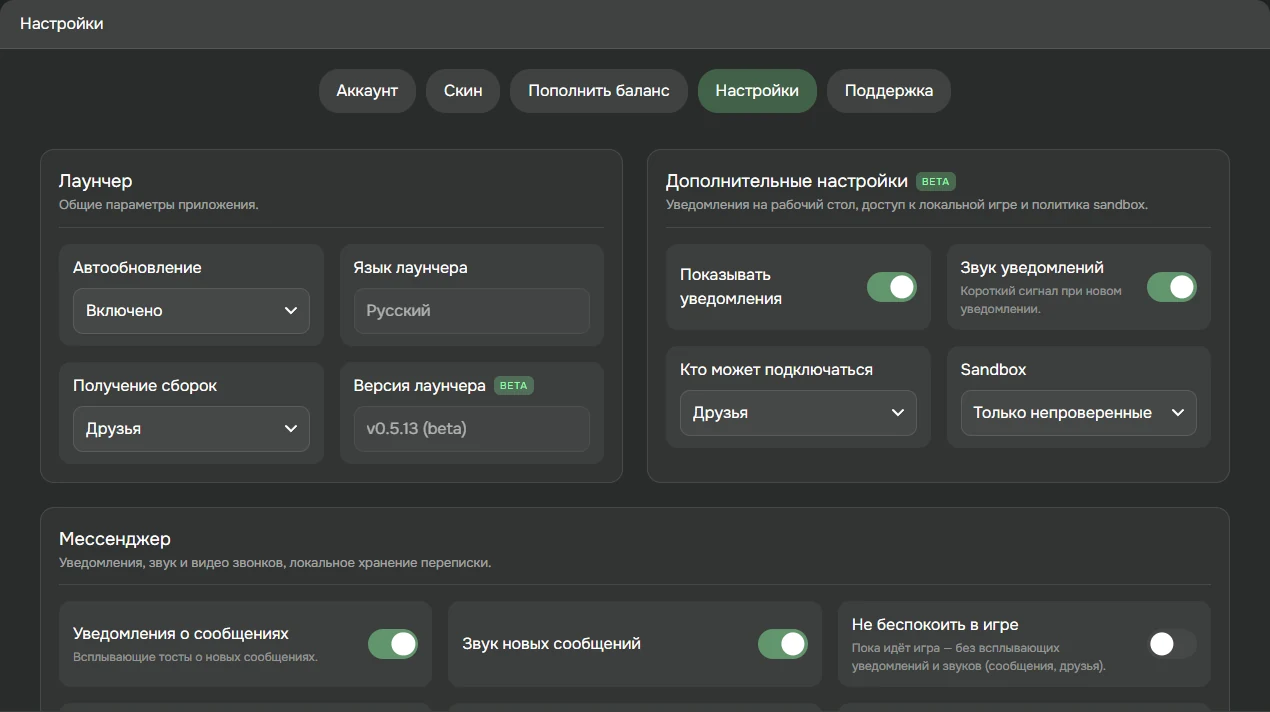The image size is (1270, 712).
Task: Open the Пополнить баланс tab
Action: (599, 91)
